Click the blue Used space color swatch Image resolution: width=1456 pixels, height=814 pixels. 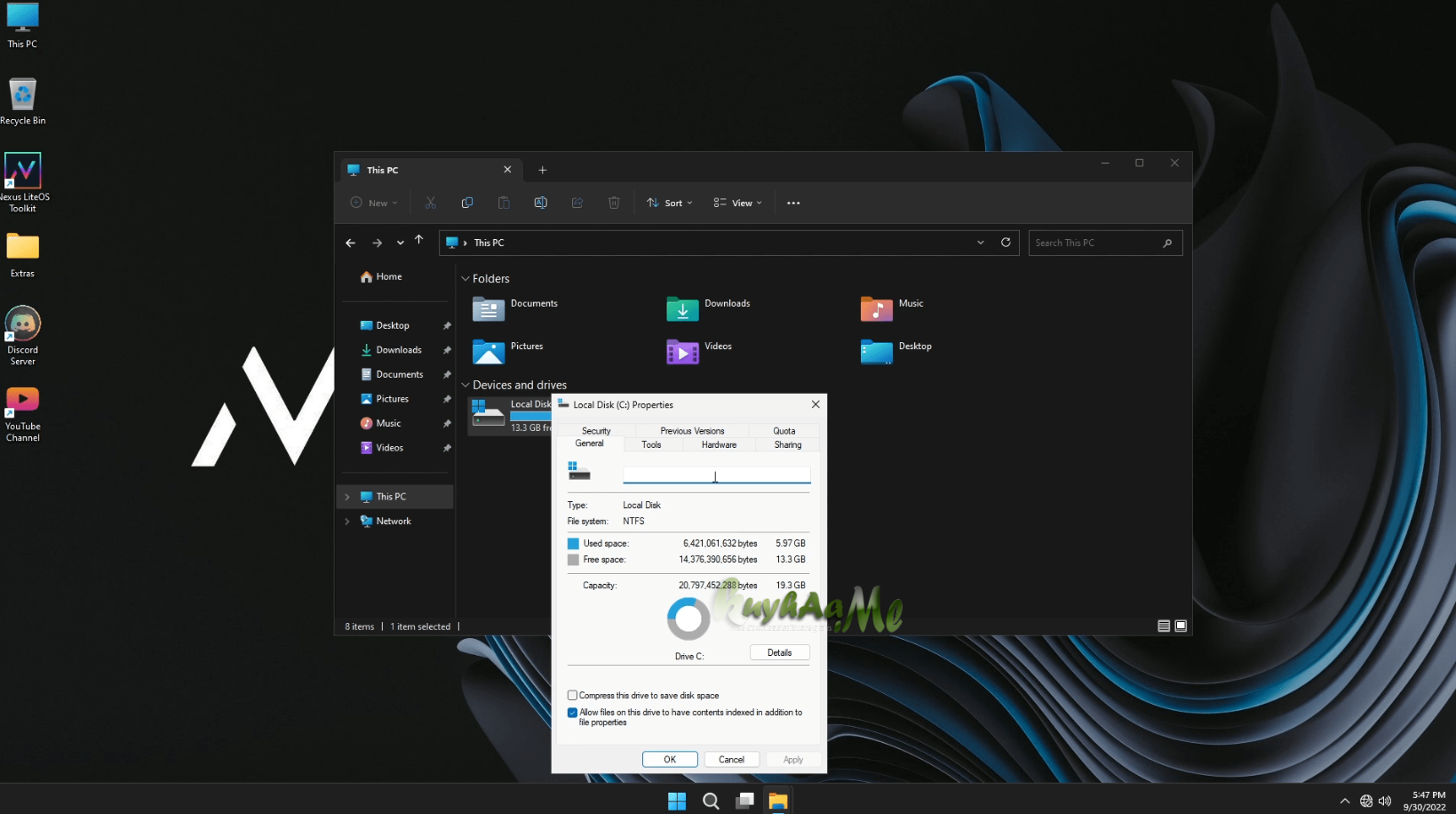[x=573, y=543]
